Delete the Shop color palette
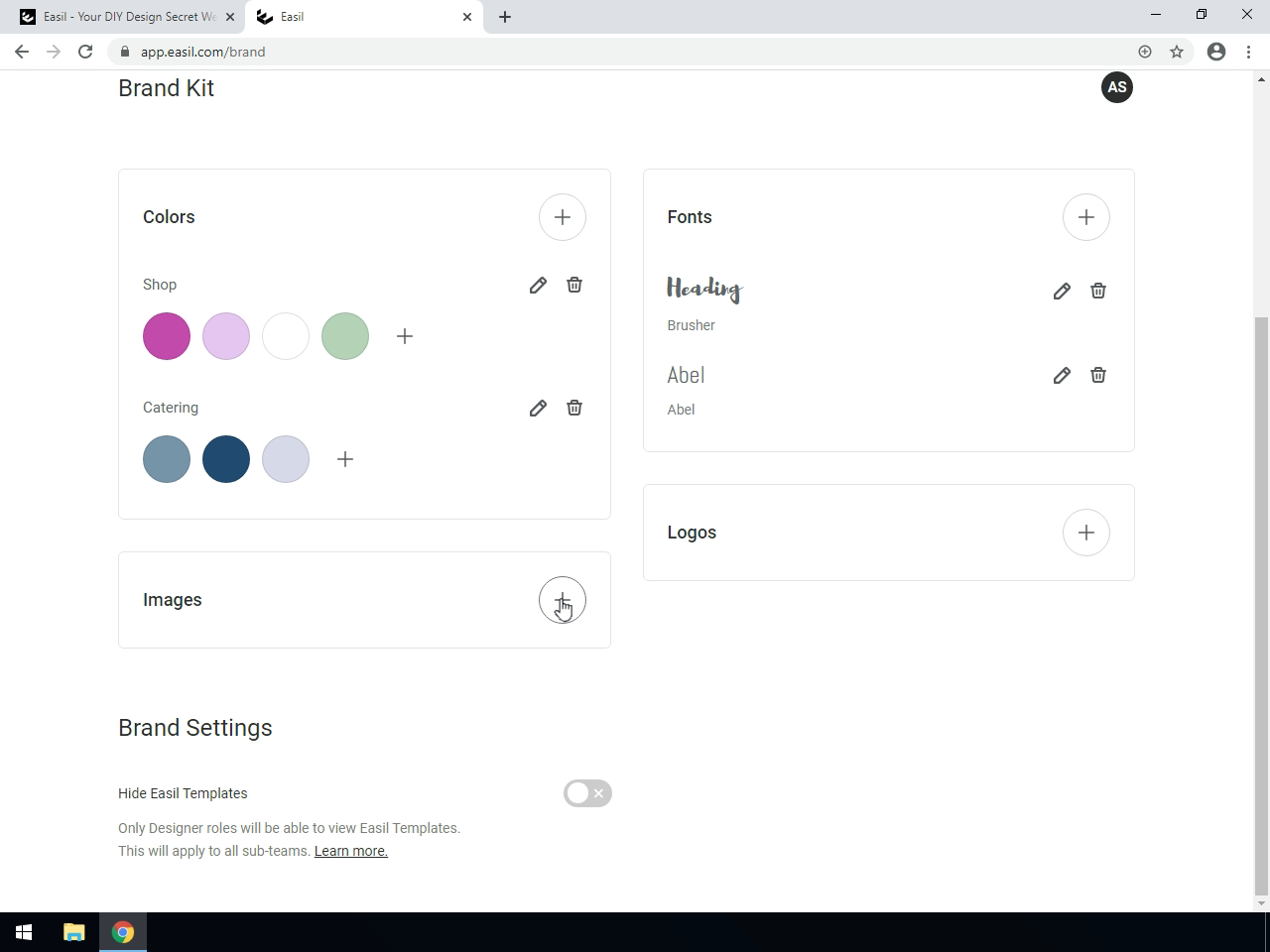This screenshot has height=952, width=1270. click(574, 285)
